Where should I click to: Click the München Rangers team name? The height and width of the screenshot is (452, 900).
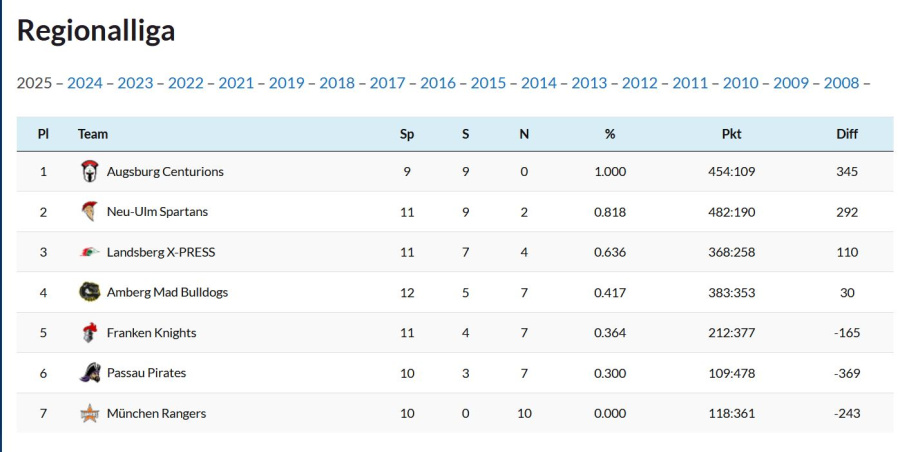tap(156, 413)
